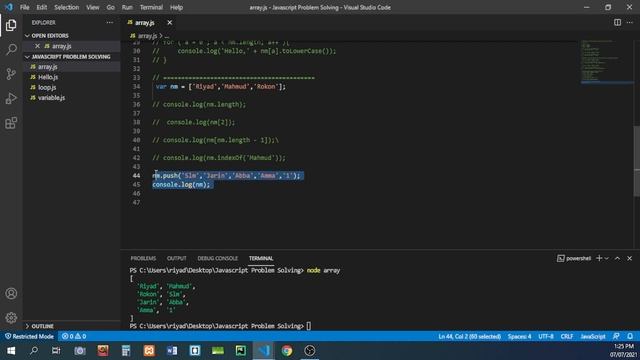Screen dimensions: 640x360
Task: Select the Terminal panel tab
Action: click(x=261, y=258)
